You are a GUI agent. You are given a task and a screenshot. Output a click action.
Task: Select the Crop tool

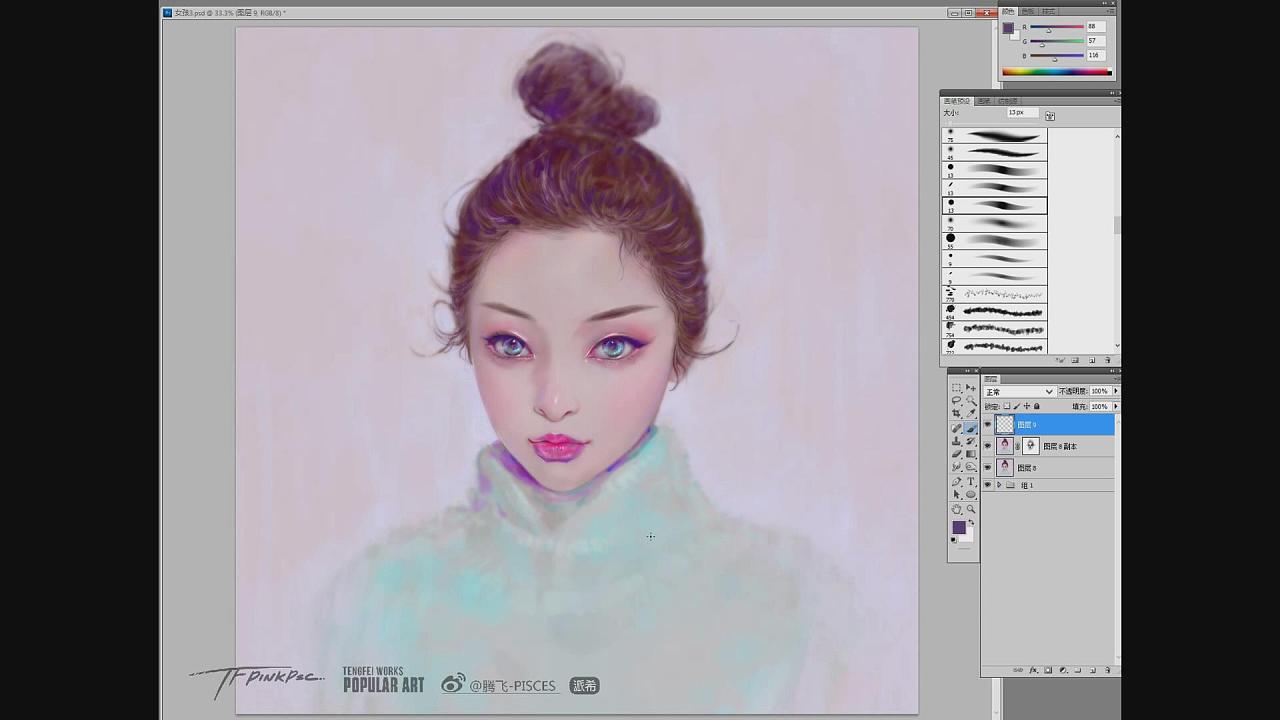pyautogui.click(x=956, y=413)
